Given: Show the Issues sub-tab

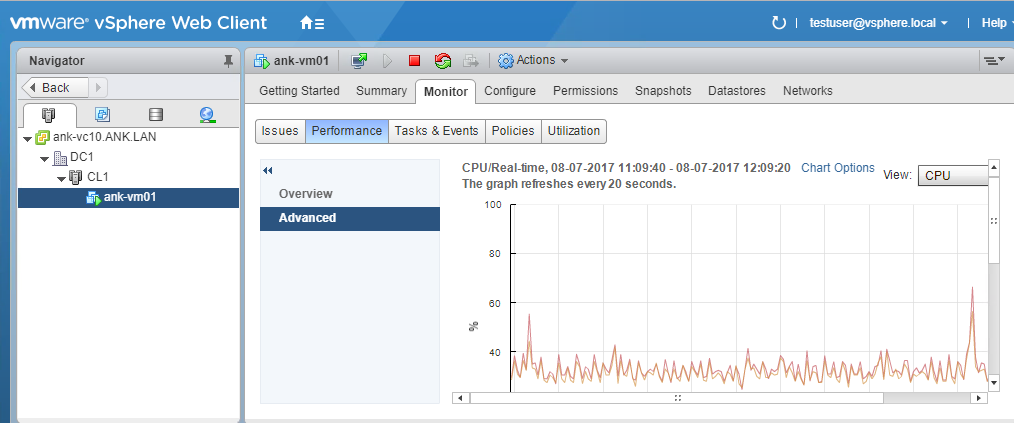Looking at the screenshot, I should 280,131.
